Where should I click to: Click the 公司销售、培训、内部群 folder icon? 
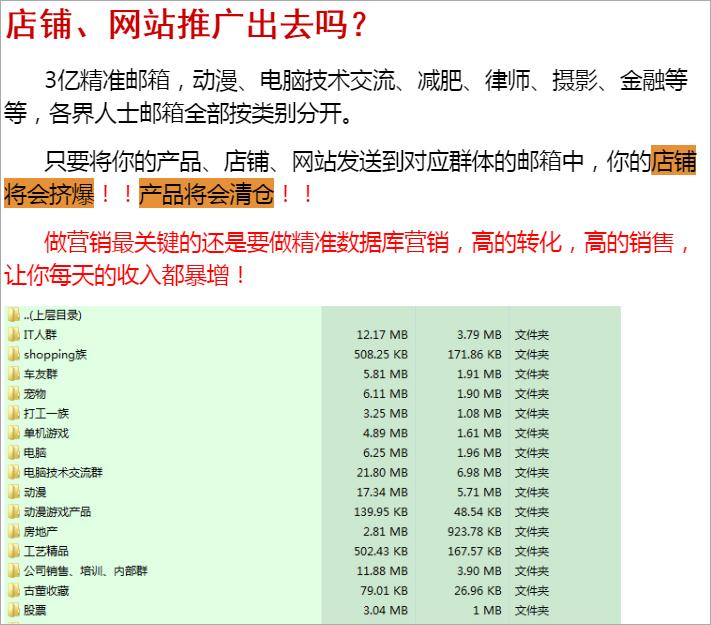[14, 571]
